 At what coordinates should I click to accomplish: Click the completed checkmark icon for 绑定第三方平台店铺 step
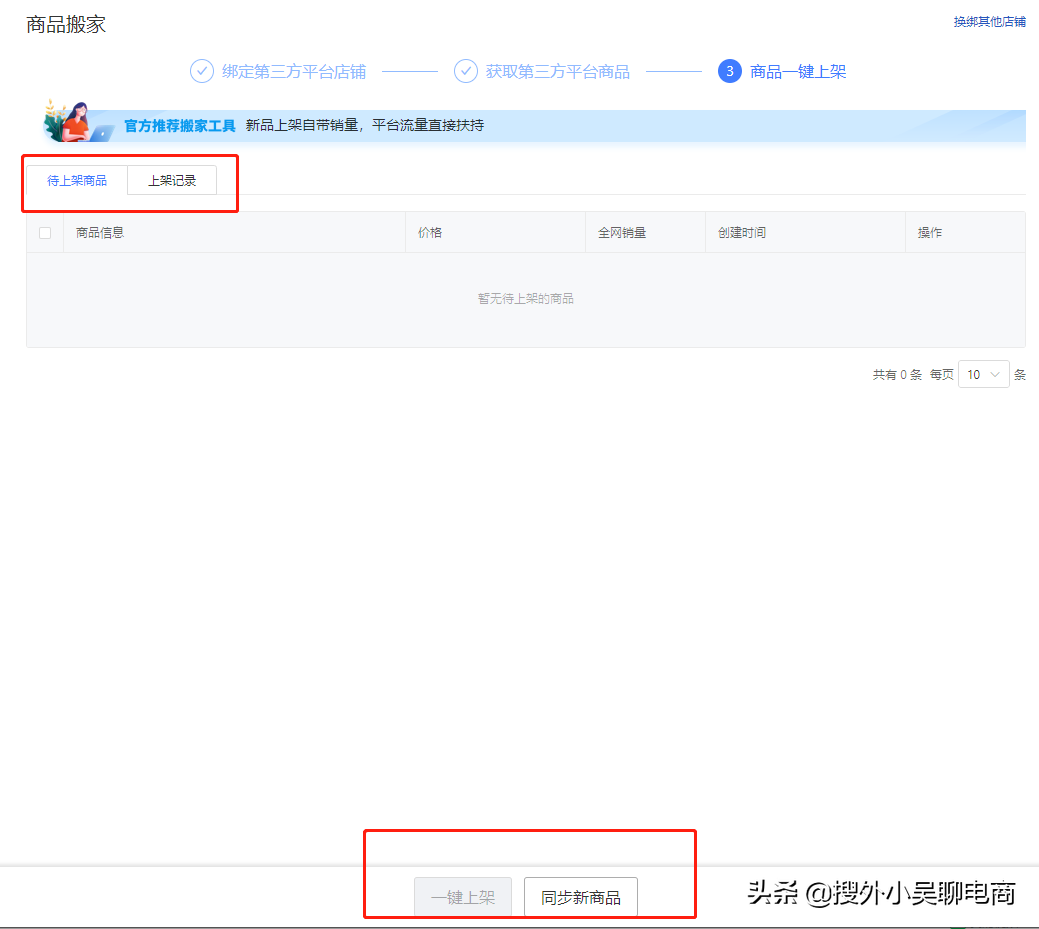pos(203,71)
